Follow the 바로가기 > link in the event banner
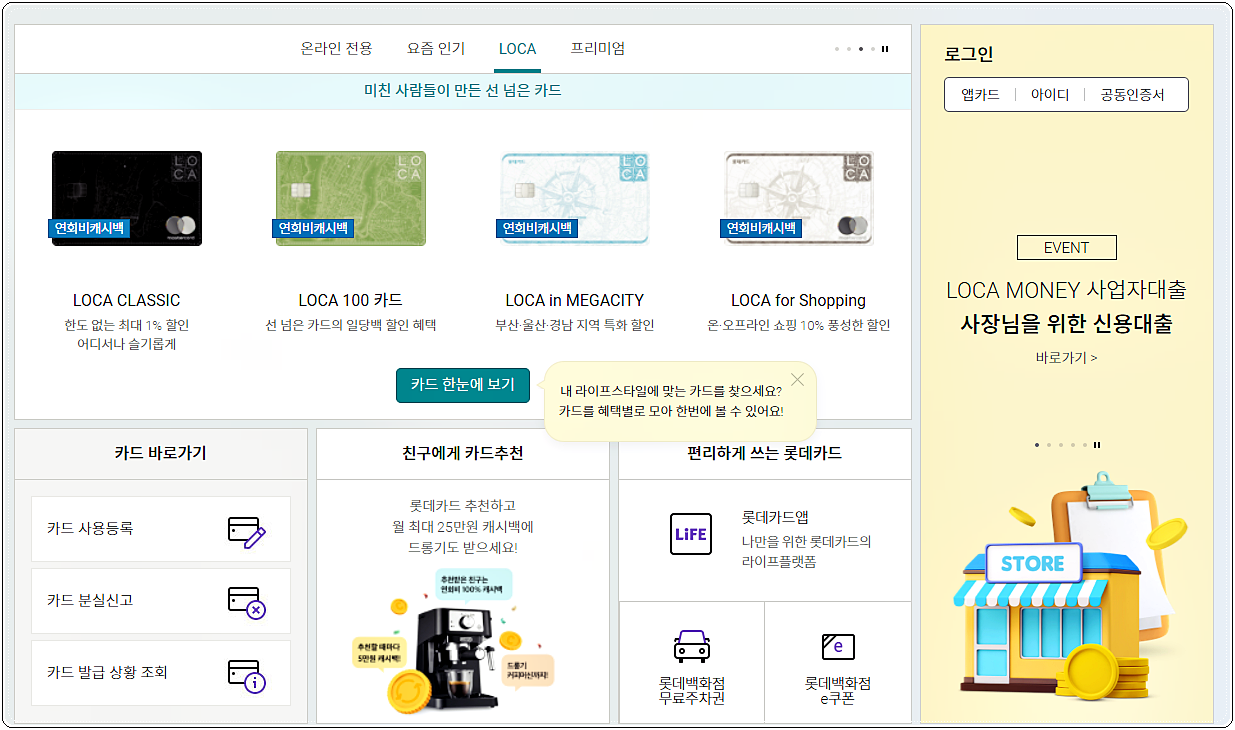 coord(1066,357)
